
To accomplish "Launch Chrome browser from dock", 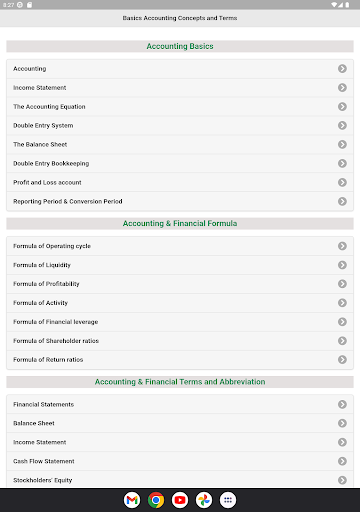I will (x=156, y=500).
